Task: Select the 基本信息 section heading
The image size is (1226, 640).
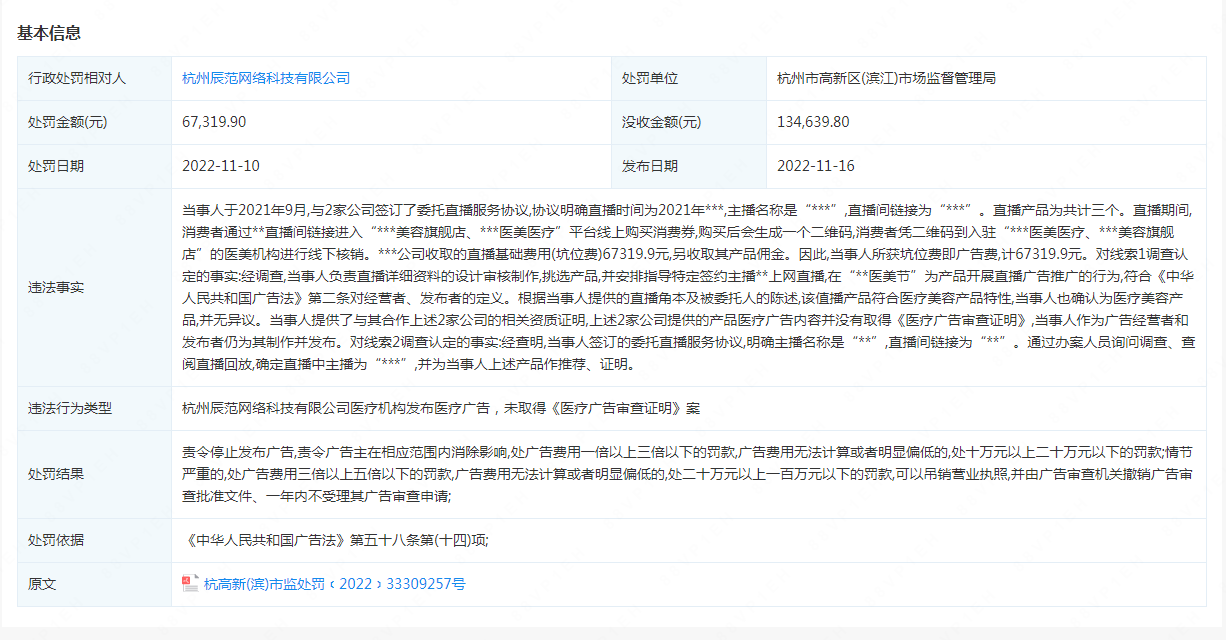Action: (x=49, y=33)
